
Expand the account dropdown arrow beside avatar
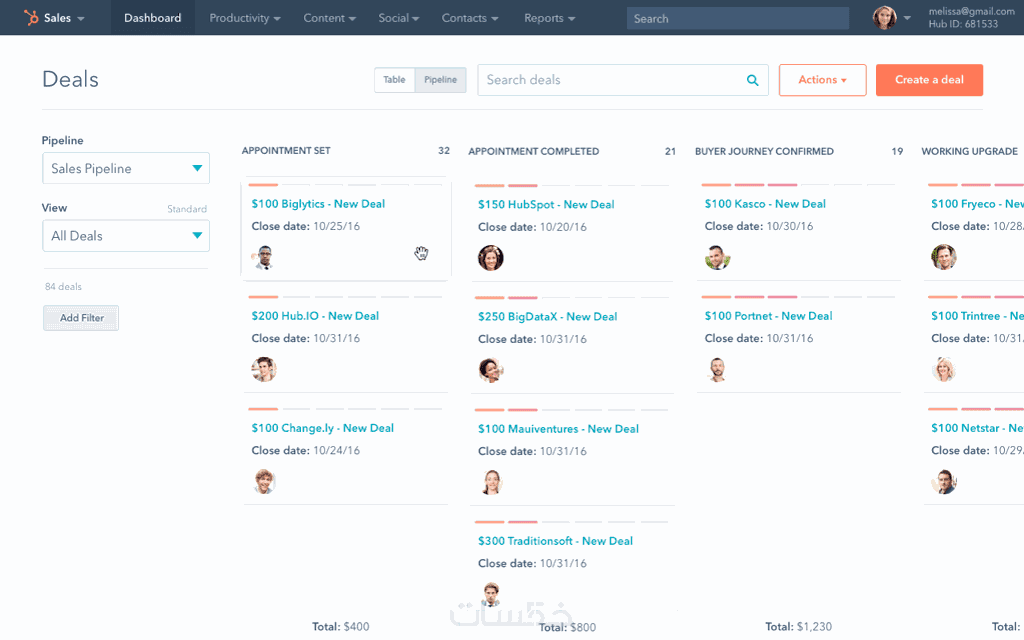tap(907, 18)
